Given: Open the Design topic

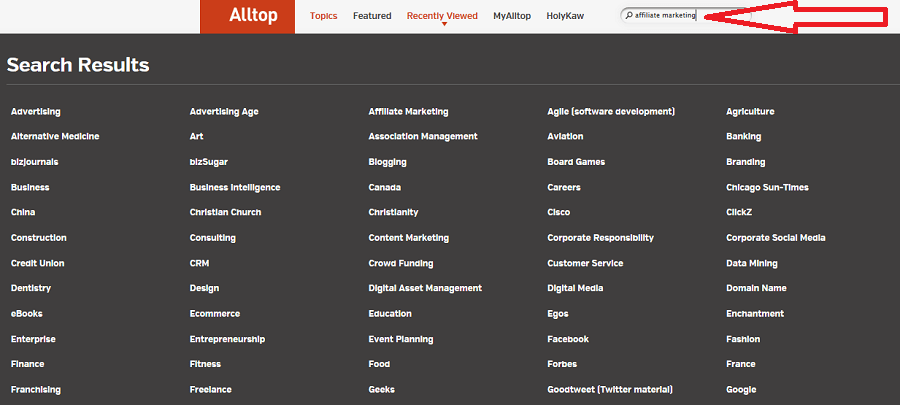Looking at the screenshot, I should tap(204, 288).
